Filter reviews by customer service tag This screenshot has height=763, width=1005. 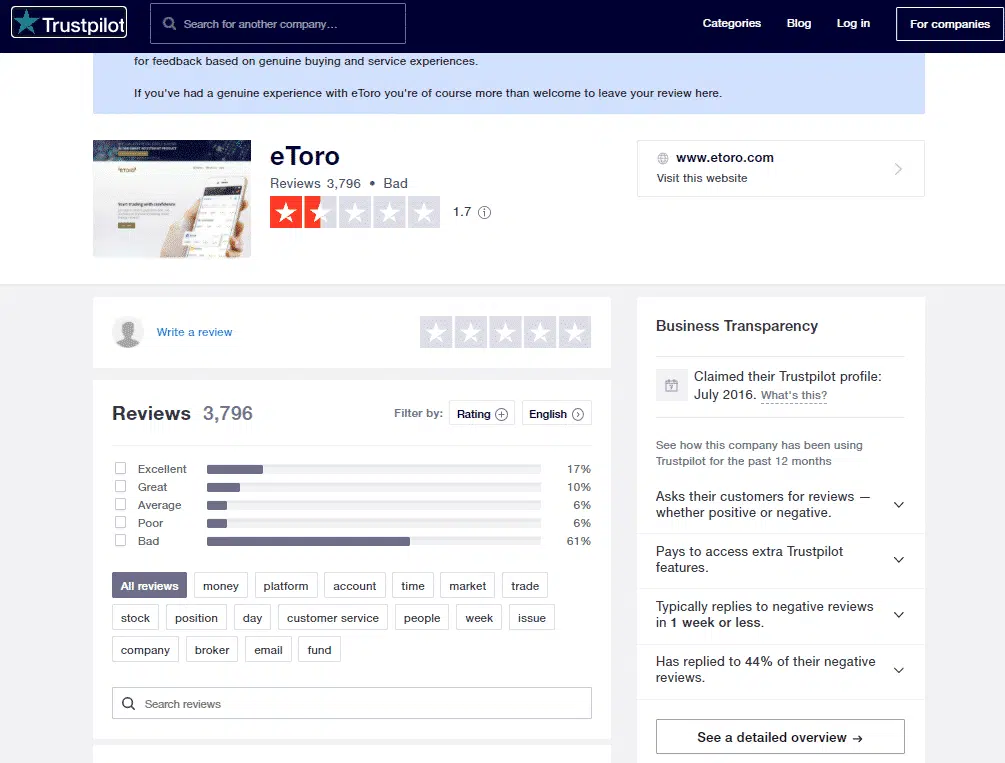point(333,617)
